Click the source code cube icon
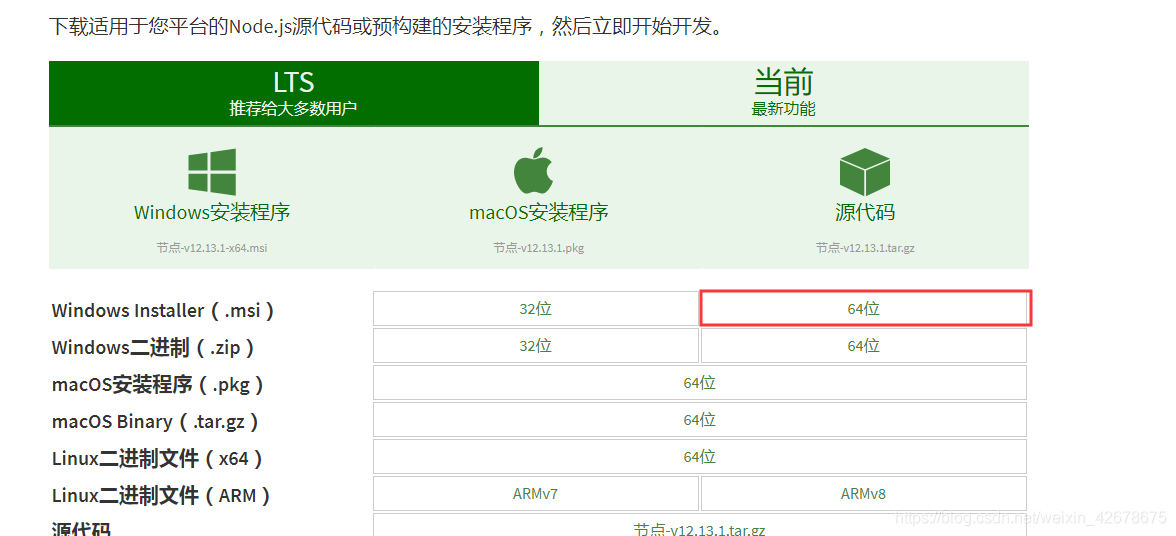Viewport: 1176px width, 536px height. click(x=864, y=172)
